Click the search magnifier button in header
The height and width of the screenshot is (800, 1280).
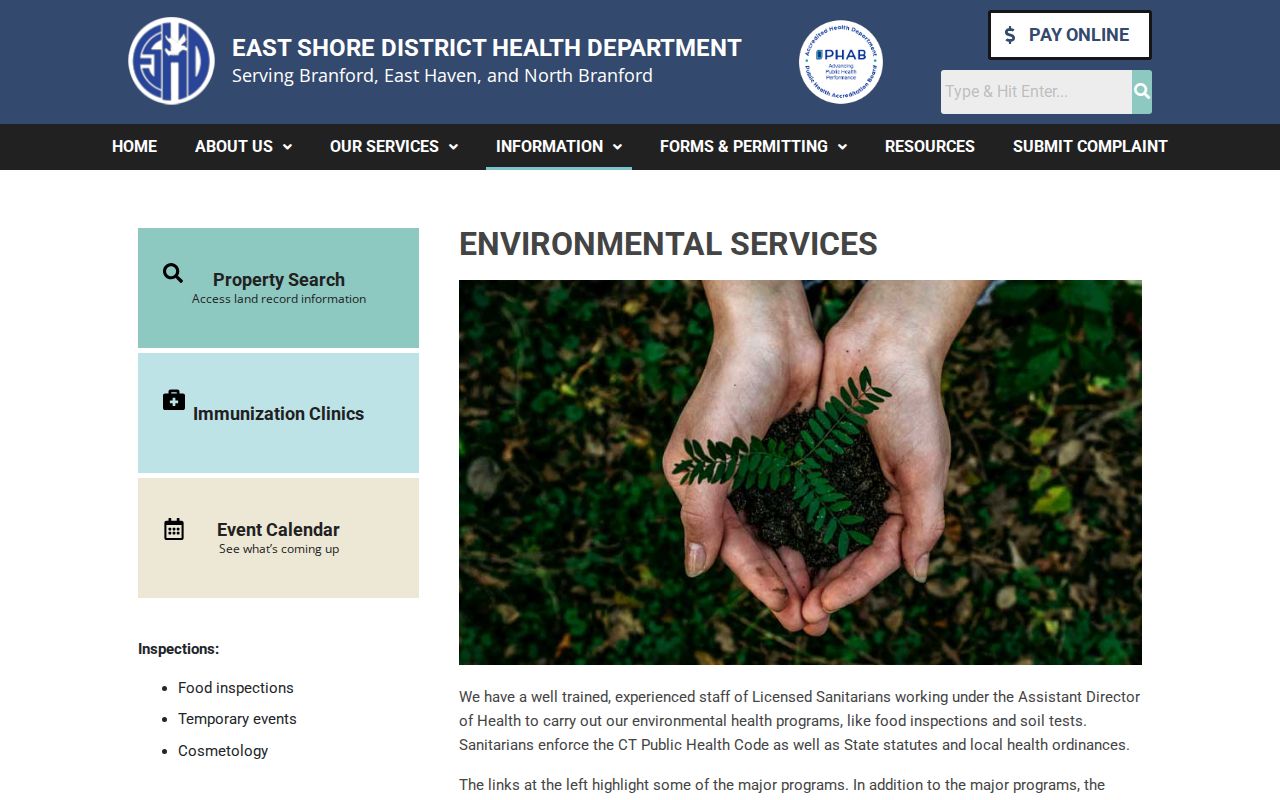(1142, 92)
